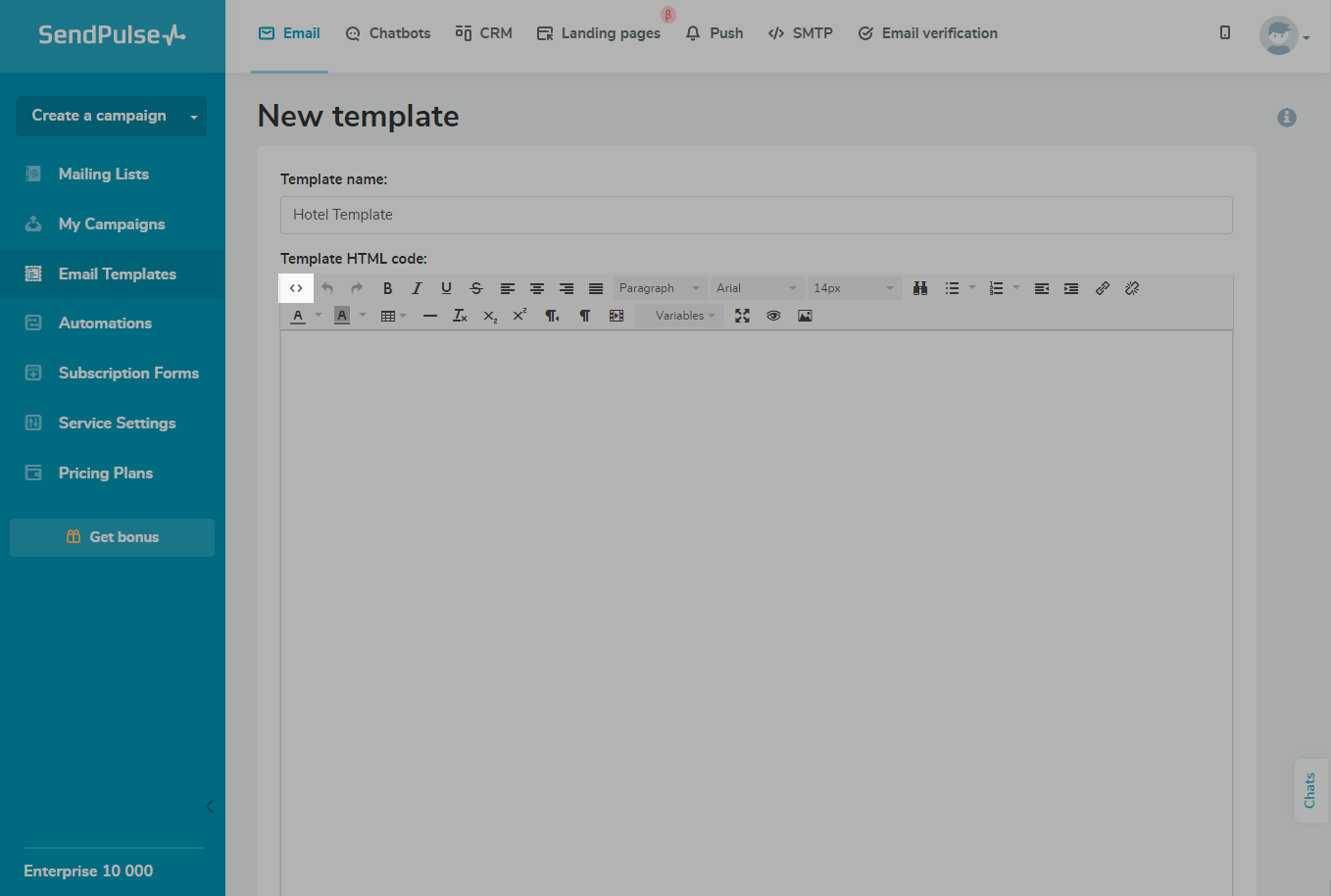
Task: Open Email Templates in the sidebar
Action: pos(117,274)
